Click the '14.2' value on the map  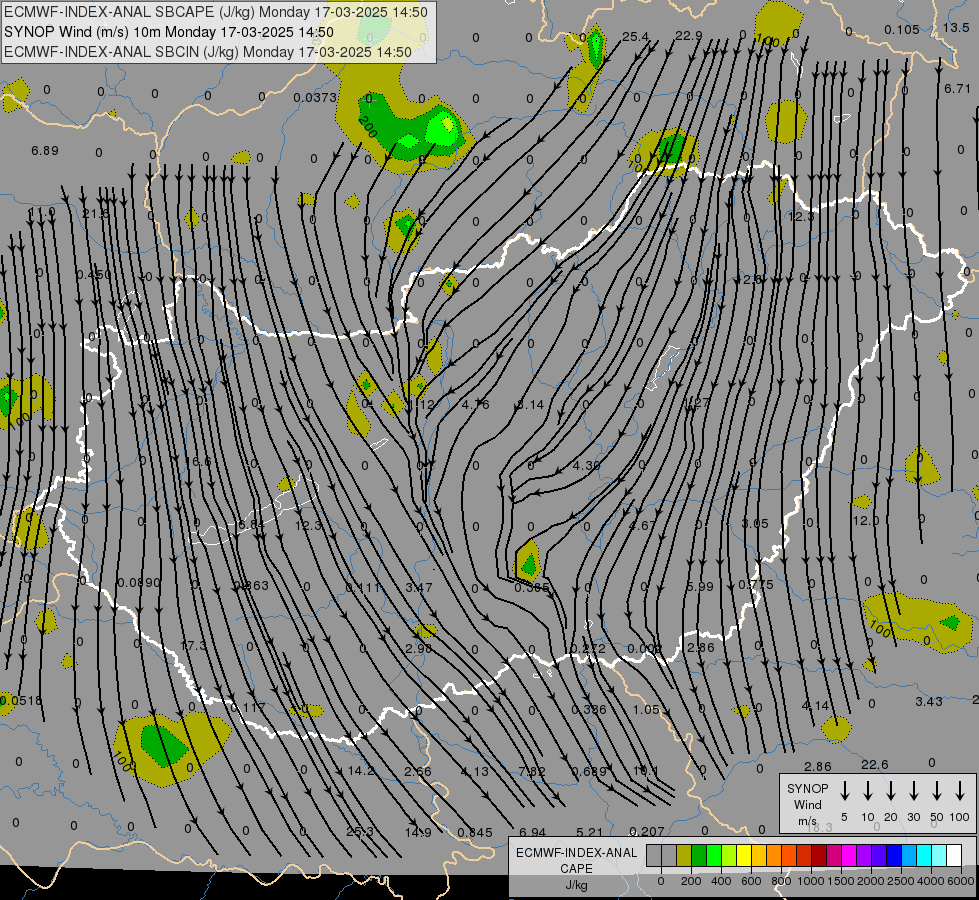point(361,771)
